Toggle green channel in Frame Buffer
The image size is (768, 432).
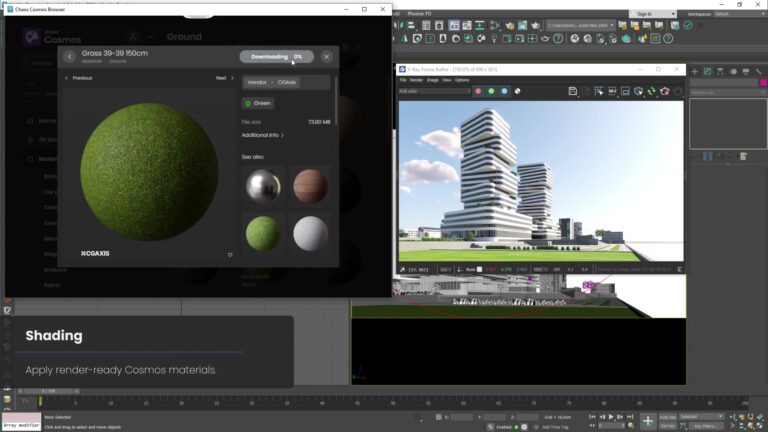click(491, 91)
